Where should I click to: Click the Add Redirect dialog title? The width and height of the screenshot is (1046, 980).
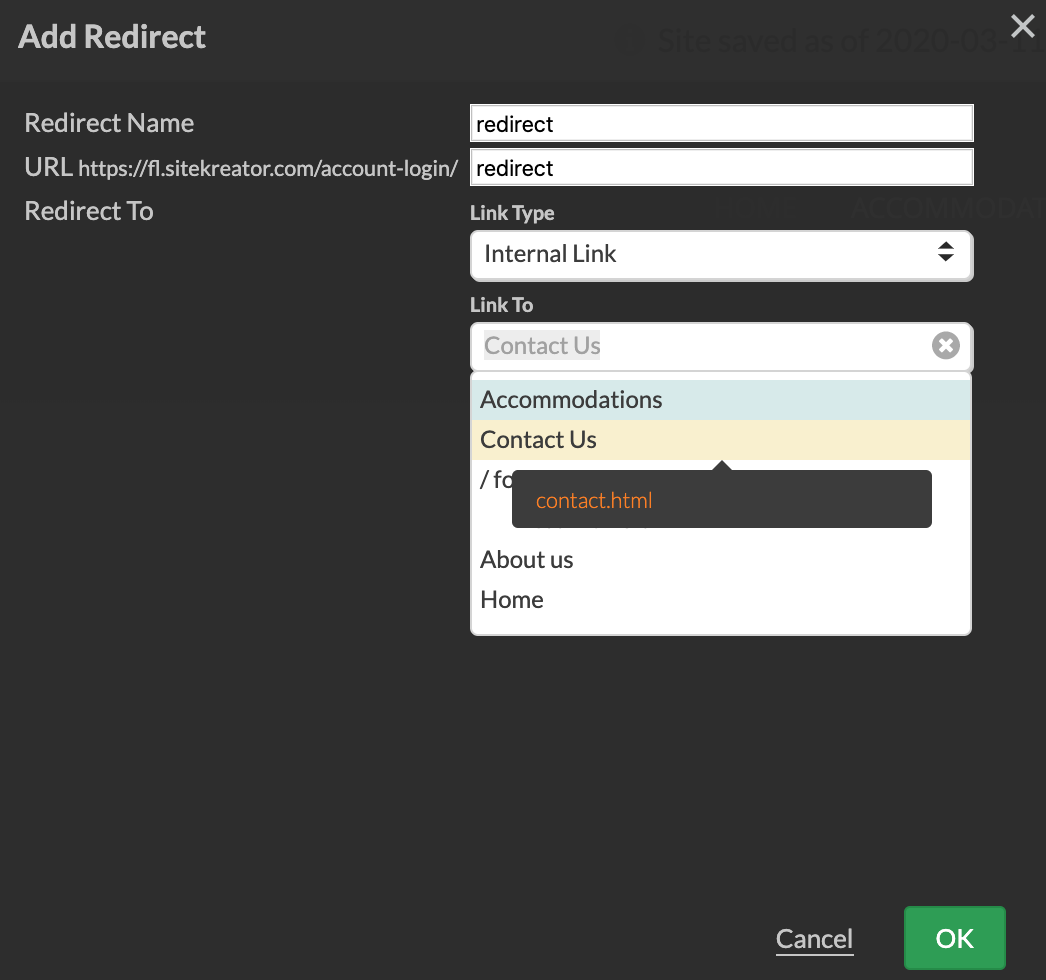coord(112,37)
